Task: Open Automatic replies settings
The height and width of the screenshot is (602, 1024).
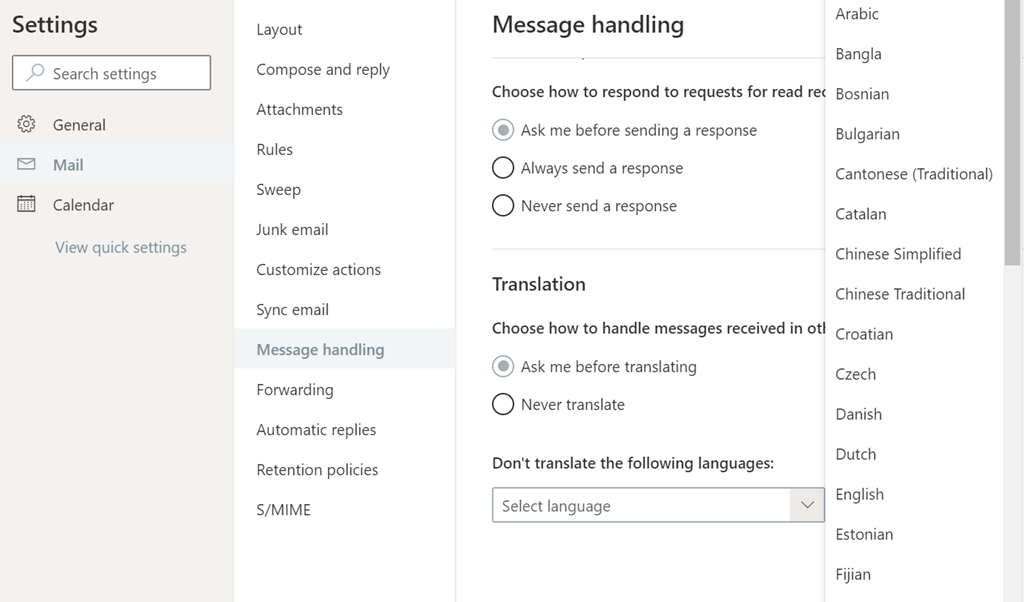Action: 316,430
